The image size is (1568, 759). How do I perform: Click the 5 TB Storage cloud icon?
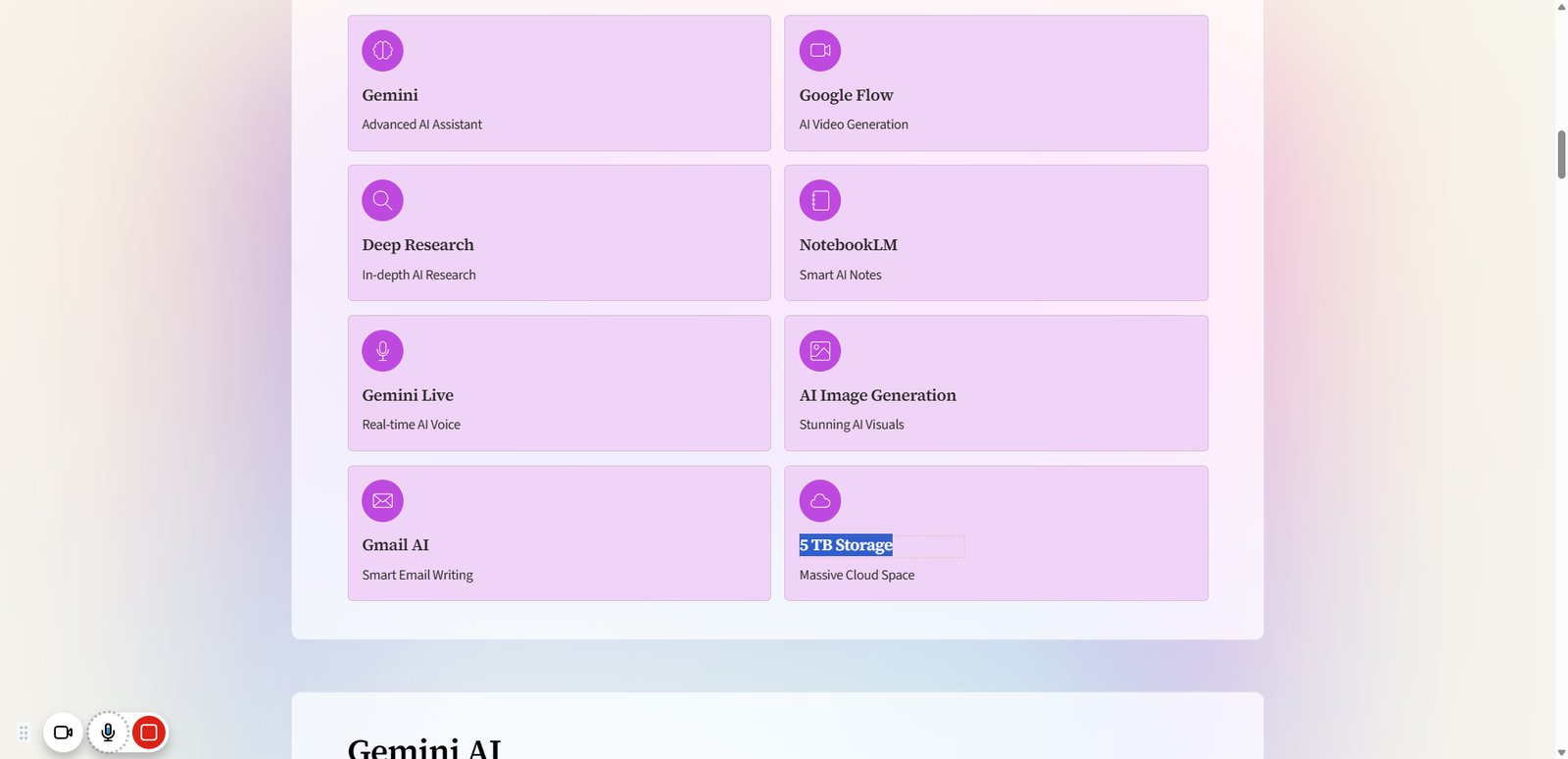[x=820, y=501]
